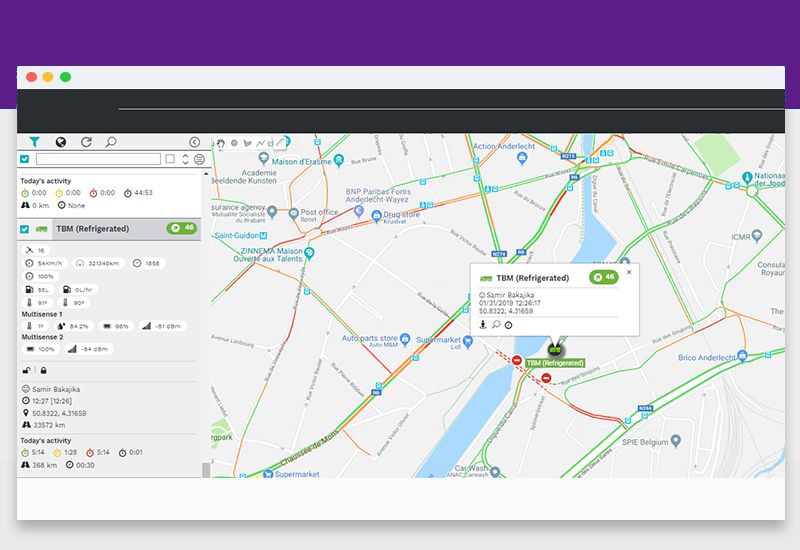Click the green 46 heading badge in sidebar

tap(182, 228)
